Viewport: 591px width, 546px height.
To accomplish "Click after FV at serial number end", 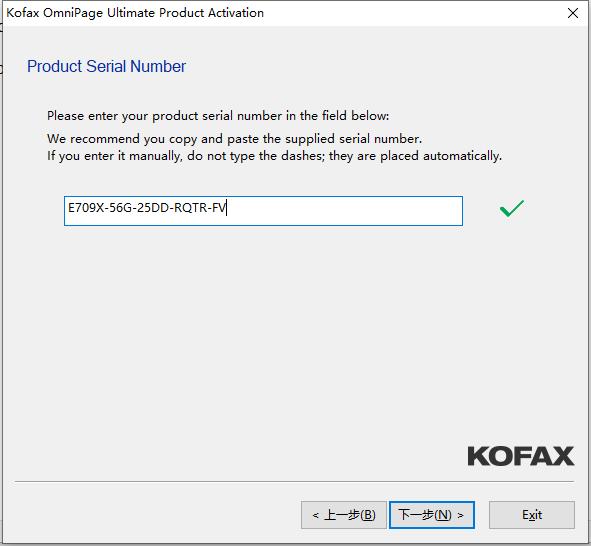I will tap(227, 208).
